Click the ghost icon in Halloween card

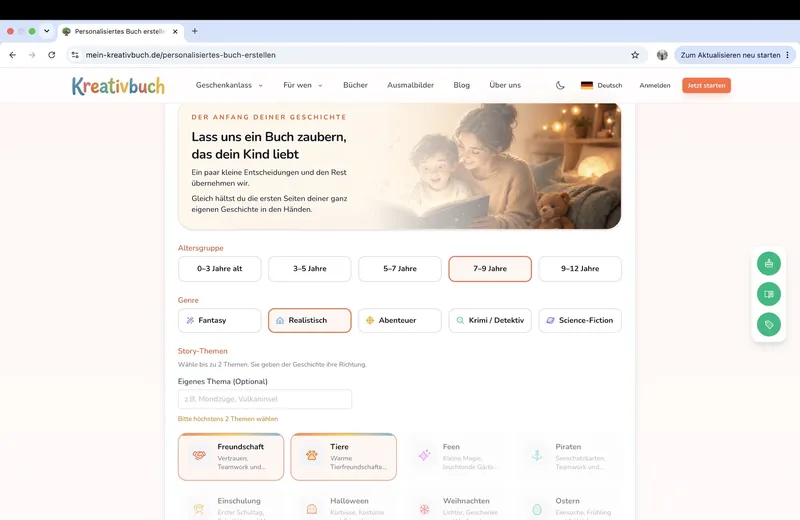coord(312,509)
